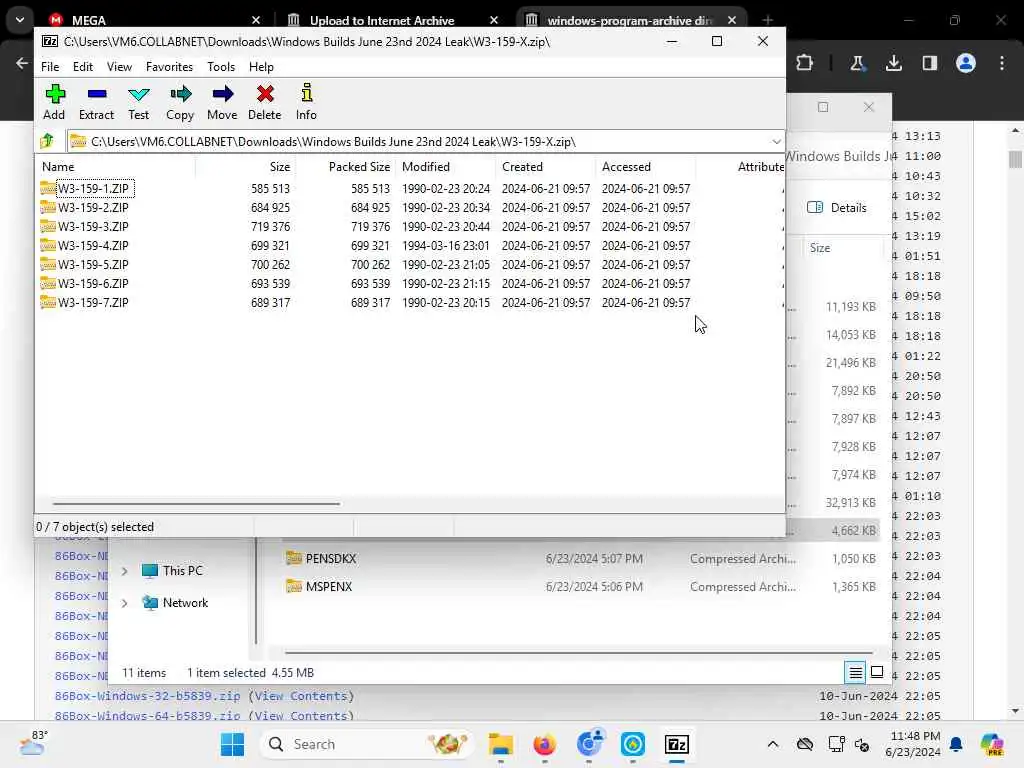Screen dimensions: 1024x768
Task: Switch to Upload to Internet Archive tab
Action: click(394, 20)
